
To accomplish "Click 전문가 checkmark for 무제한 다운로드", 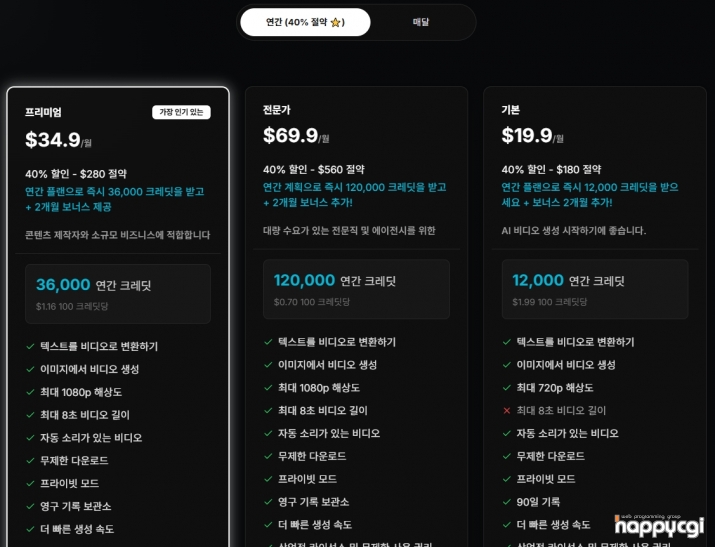I will tap(268, 456).
